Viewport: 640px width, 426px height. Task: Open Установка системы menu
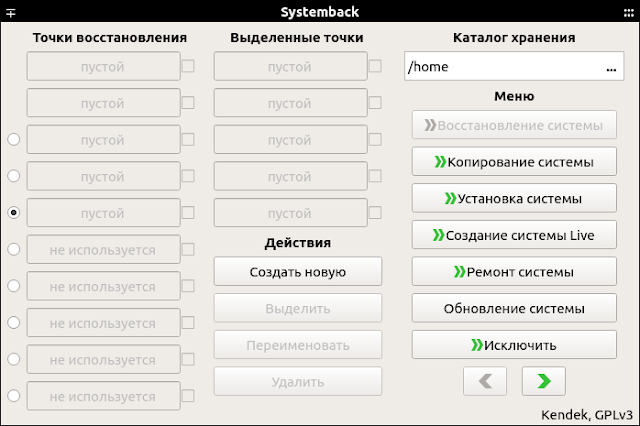[514, 199]
